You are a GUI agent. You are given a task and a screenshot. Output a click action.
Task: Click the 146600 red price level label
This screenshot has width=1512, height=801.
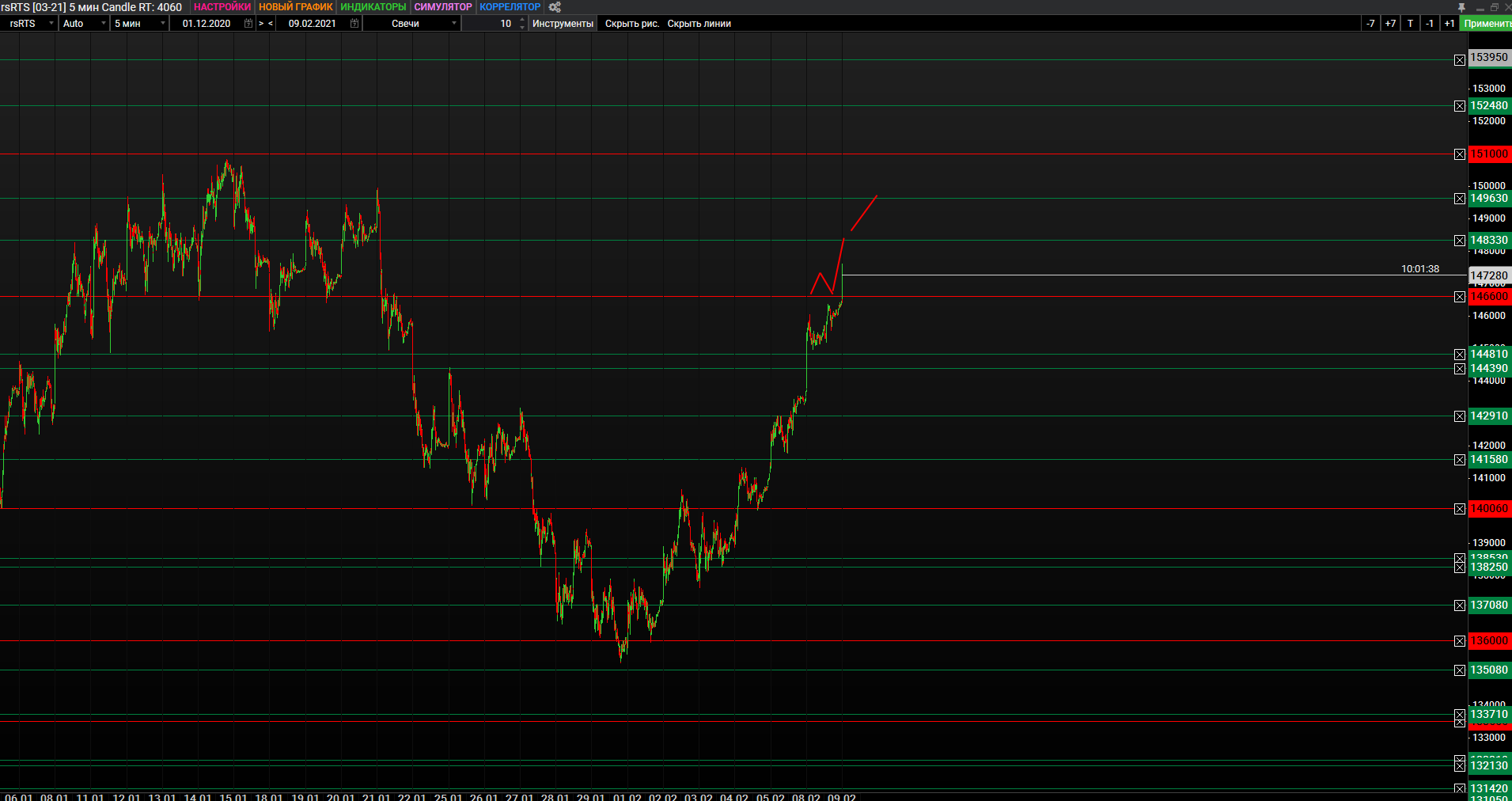point(1489,297)
